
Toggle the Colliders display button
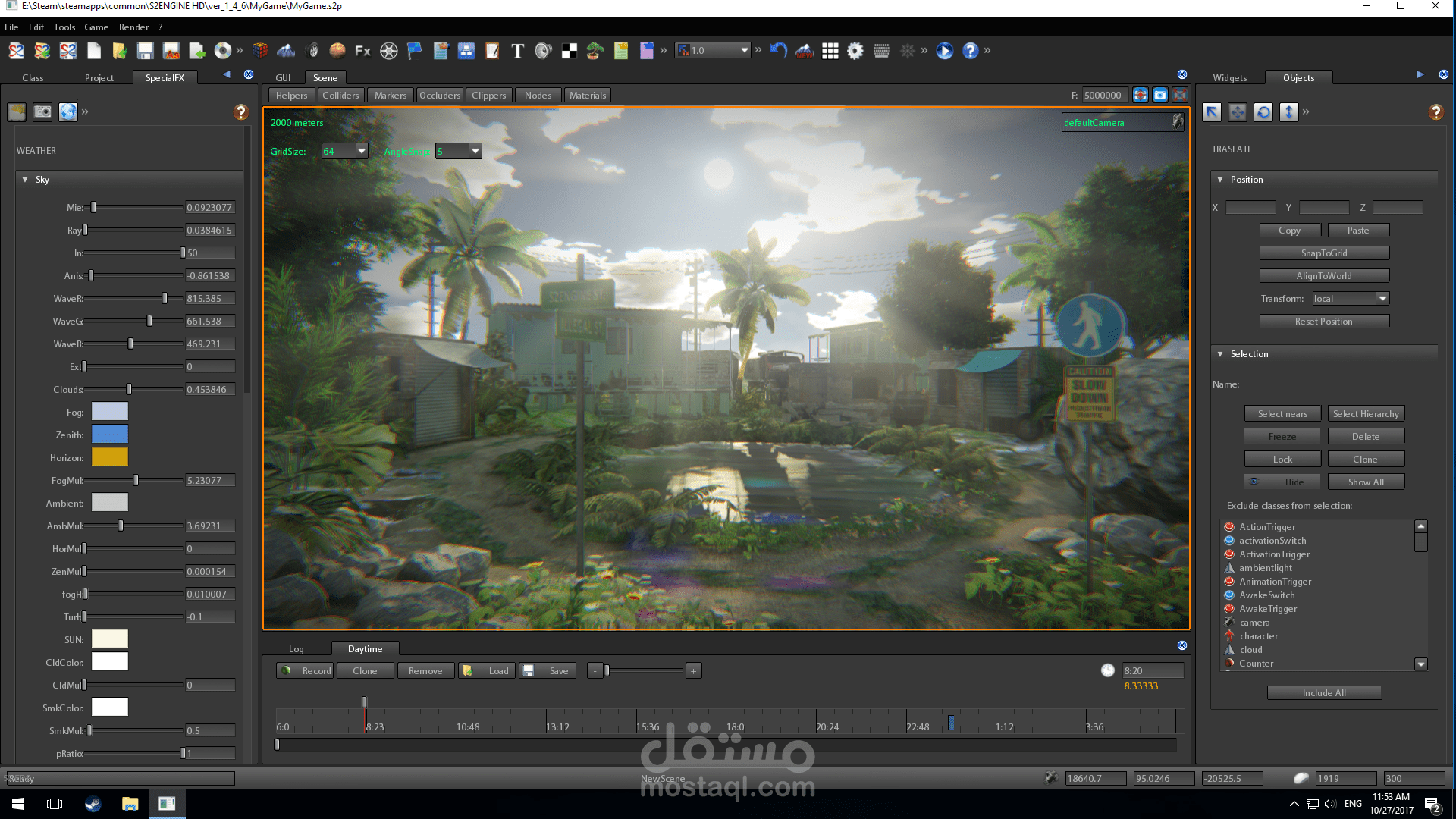click(340, 96)
